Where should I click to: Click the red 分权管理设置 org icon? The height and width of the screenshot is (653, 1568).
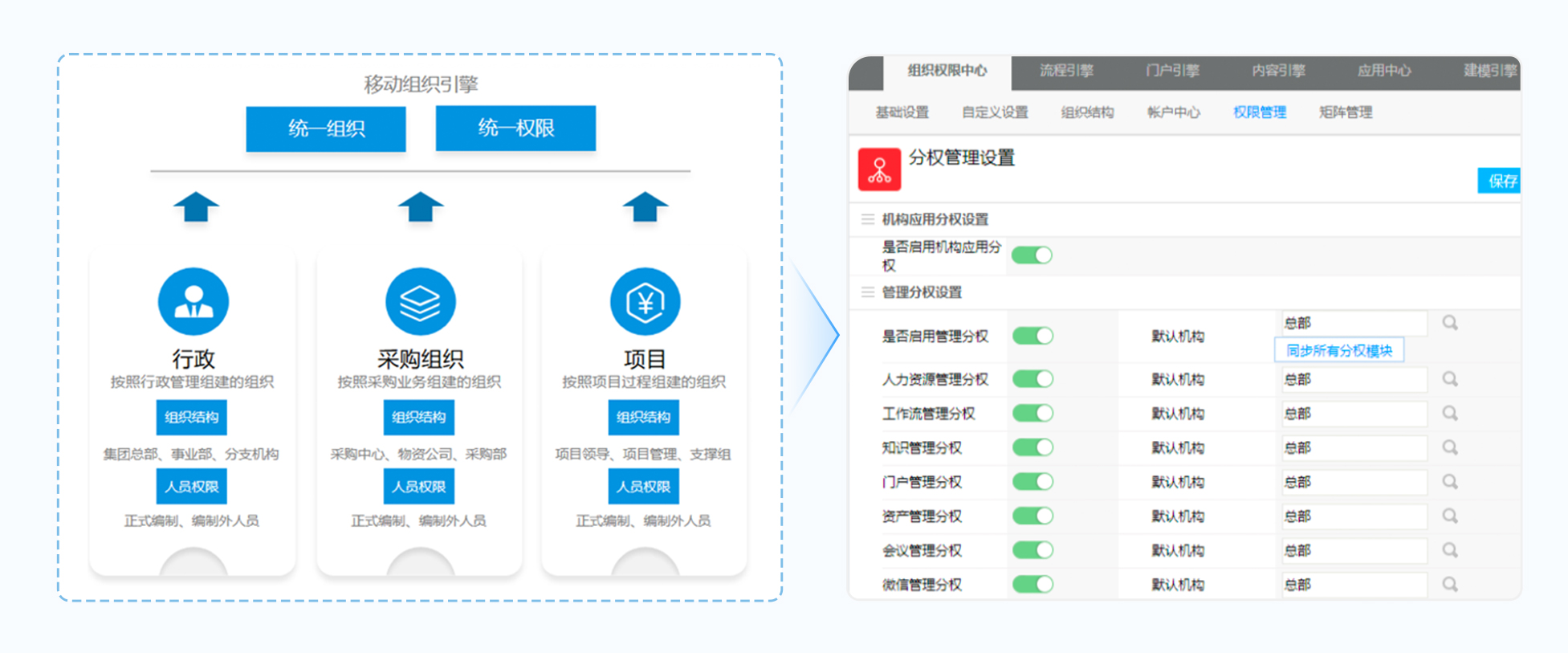click(x=879, y=169)
